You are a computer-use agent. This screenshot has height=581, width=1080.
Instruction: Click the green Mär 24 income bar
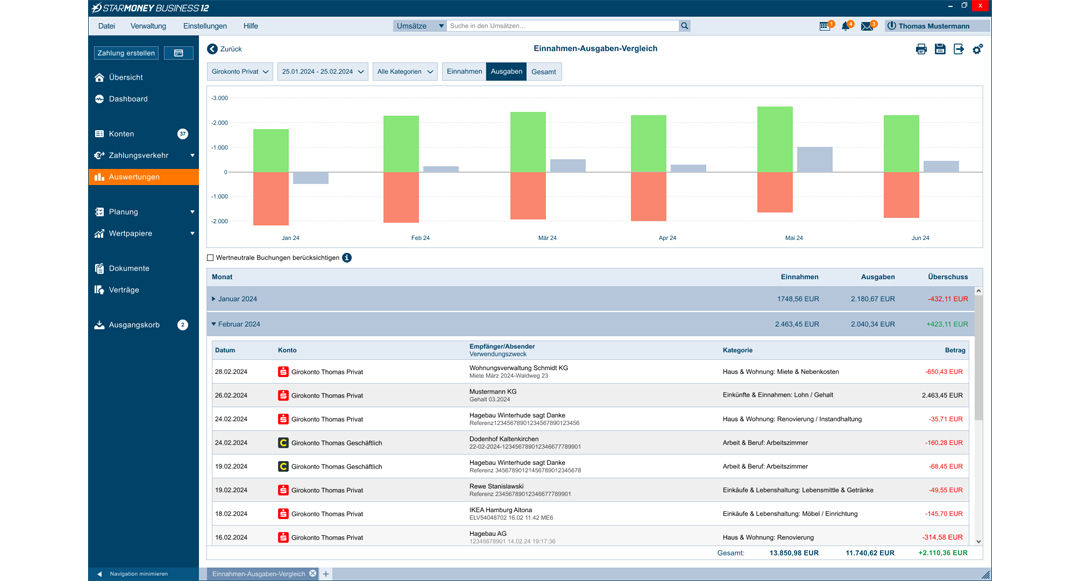coord(528,141)
